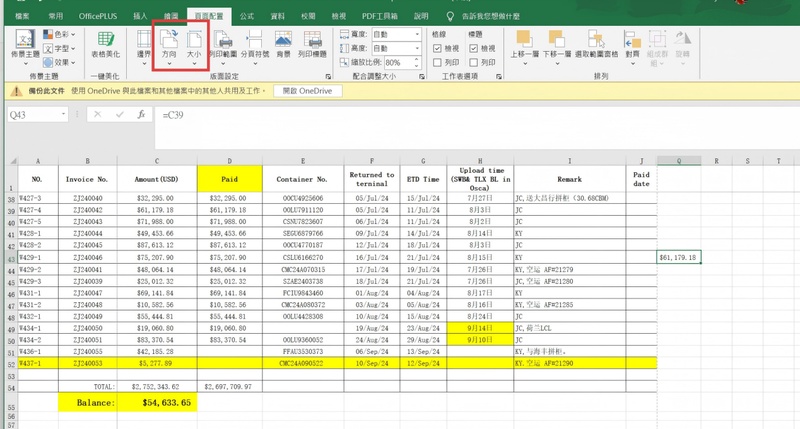
Task: Open the 大小 paper size menu
Action: point(194,48)
